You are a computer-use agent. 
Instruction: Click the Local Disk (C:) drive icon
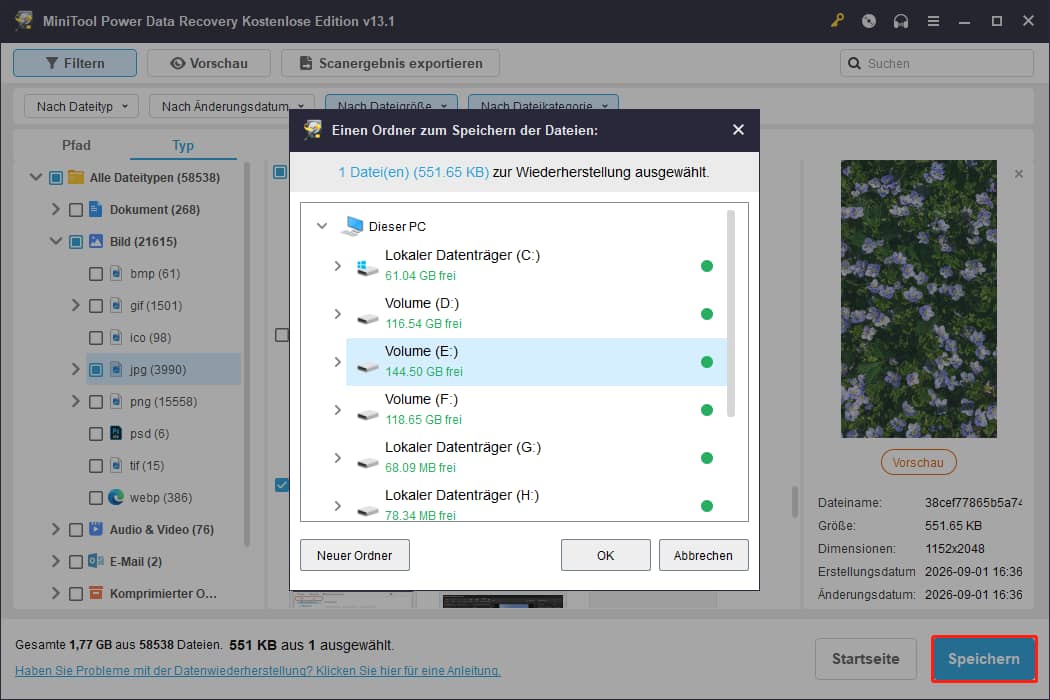pyautogui.click(x=367, y=267)
